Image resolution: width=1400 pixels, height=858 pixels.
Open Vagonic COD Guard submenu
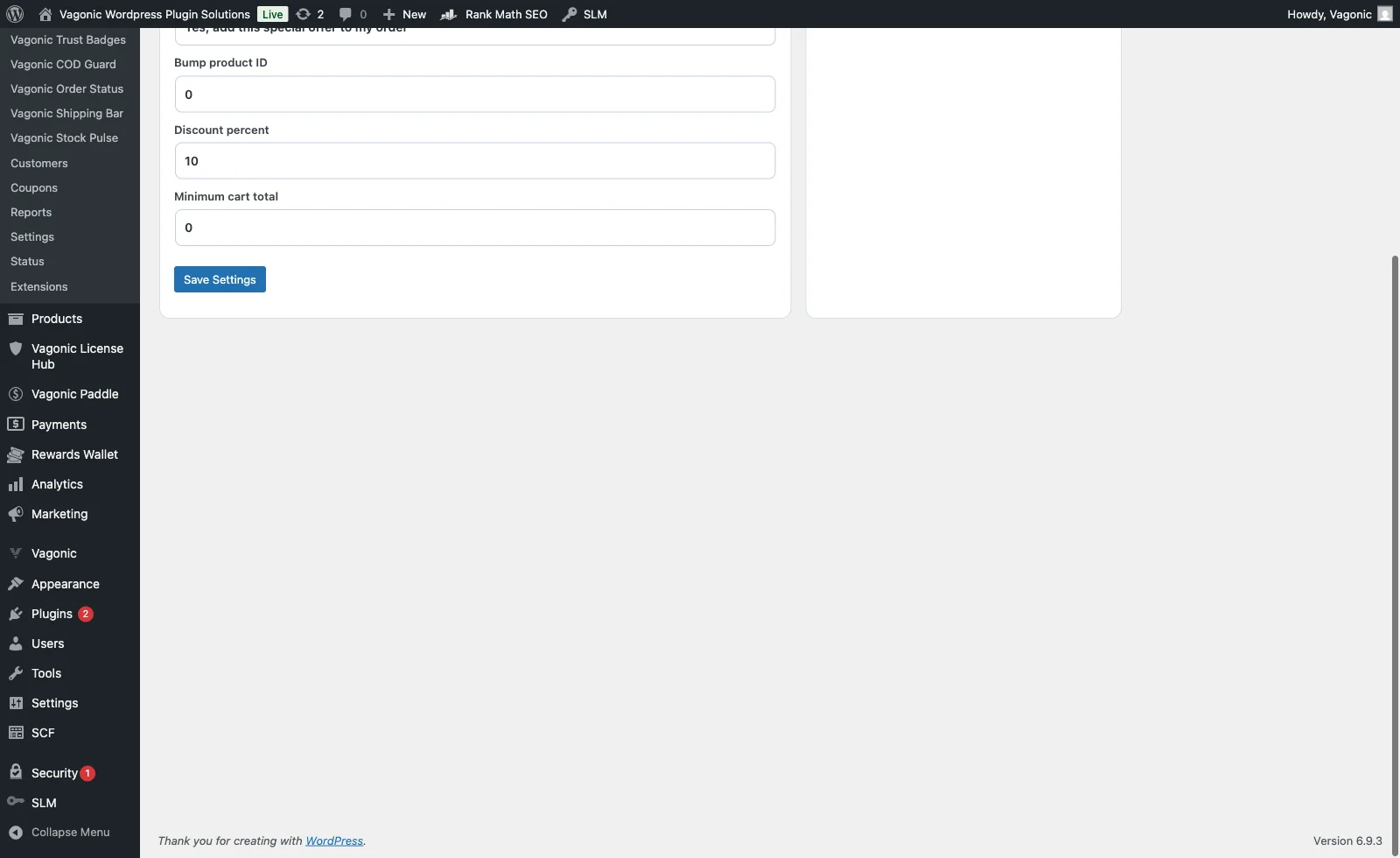(63, 64)
